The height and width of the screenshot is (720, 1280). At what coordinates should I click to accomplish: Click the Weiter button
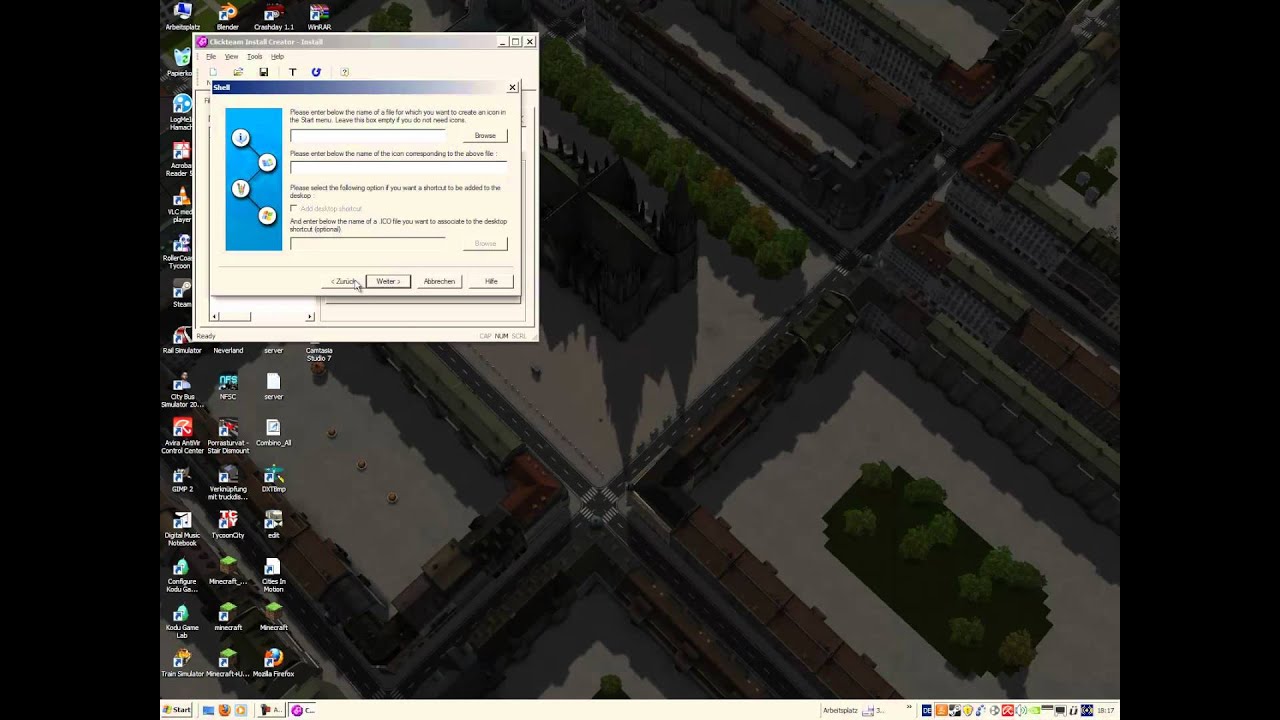pyautogui.click(x=388, y=281)
